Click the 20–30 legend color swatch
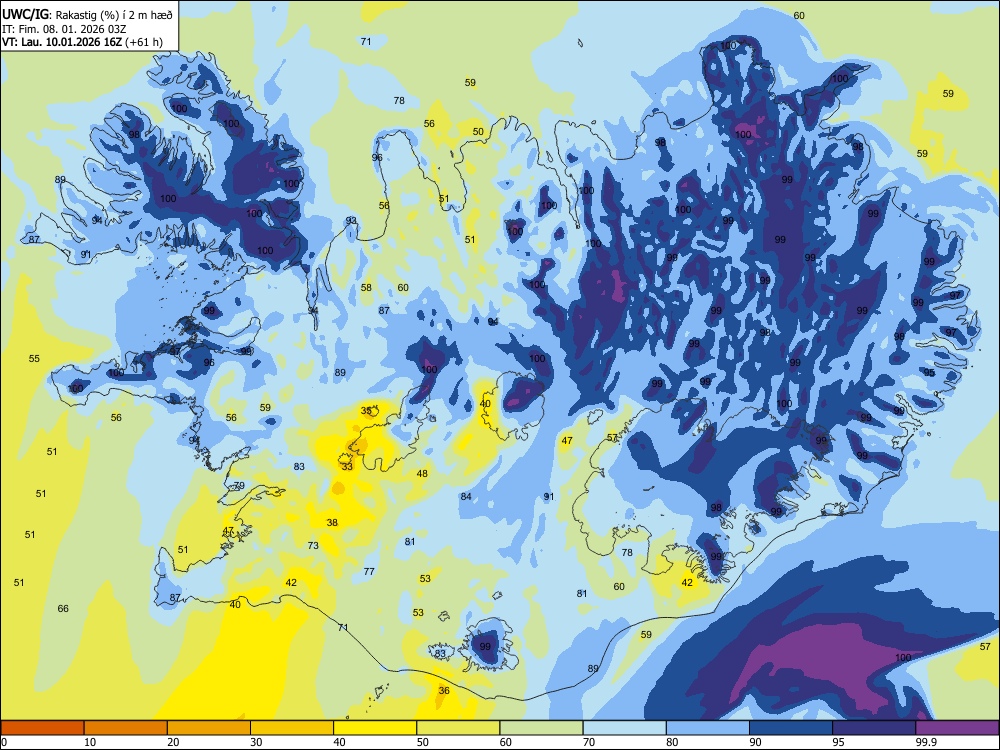1000x750 pixels. tap(209, 728)
